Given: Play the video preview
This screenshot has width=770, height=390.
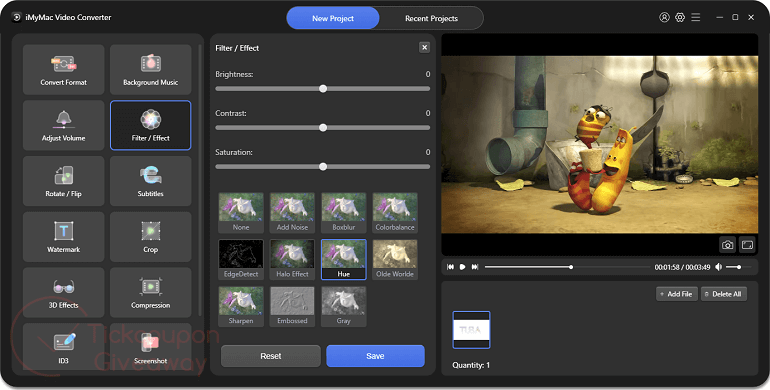Looking at the screenshot, I should pyautogui.click(x=462, y=267).
